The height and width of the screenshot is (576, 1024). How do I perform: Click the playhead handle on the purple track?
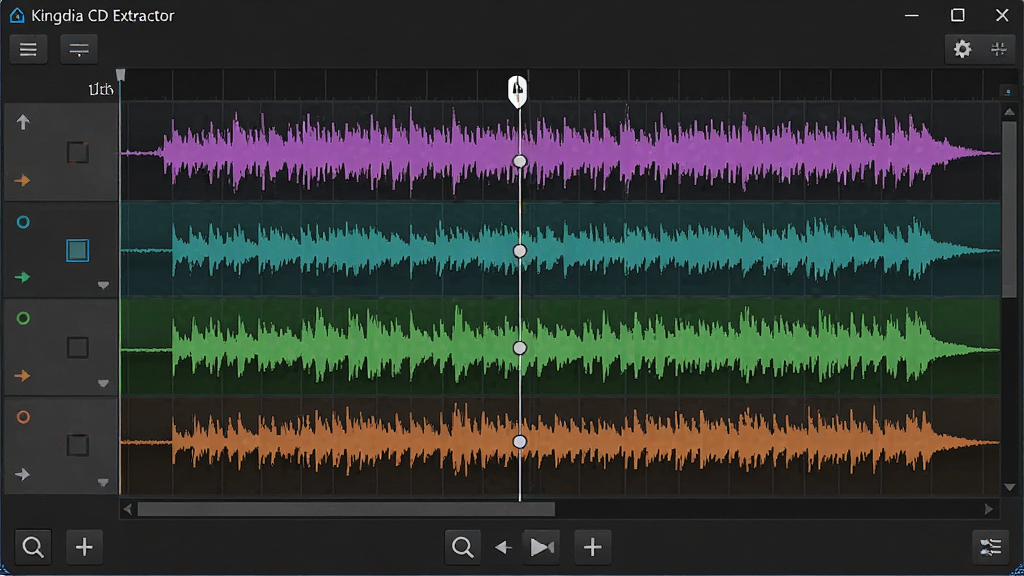(520, 161)
